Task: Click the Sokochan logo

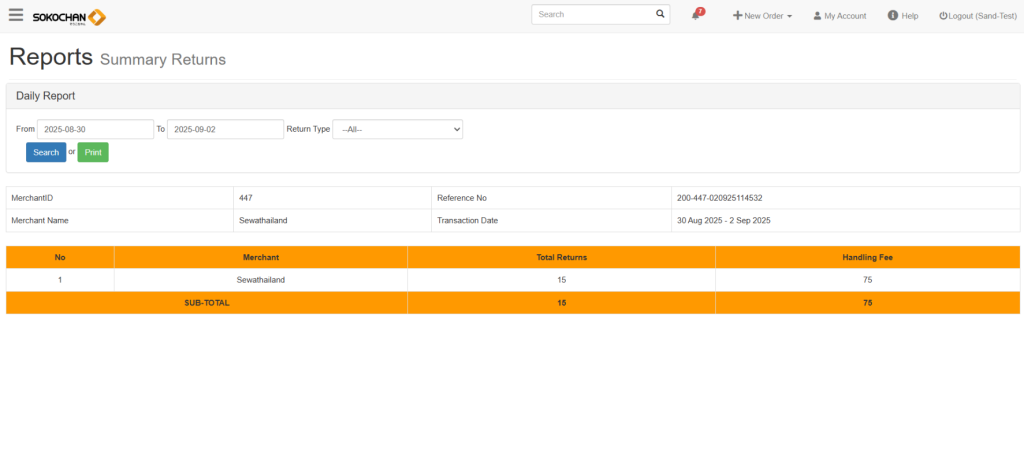Action: pos(69,16)
